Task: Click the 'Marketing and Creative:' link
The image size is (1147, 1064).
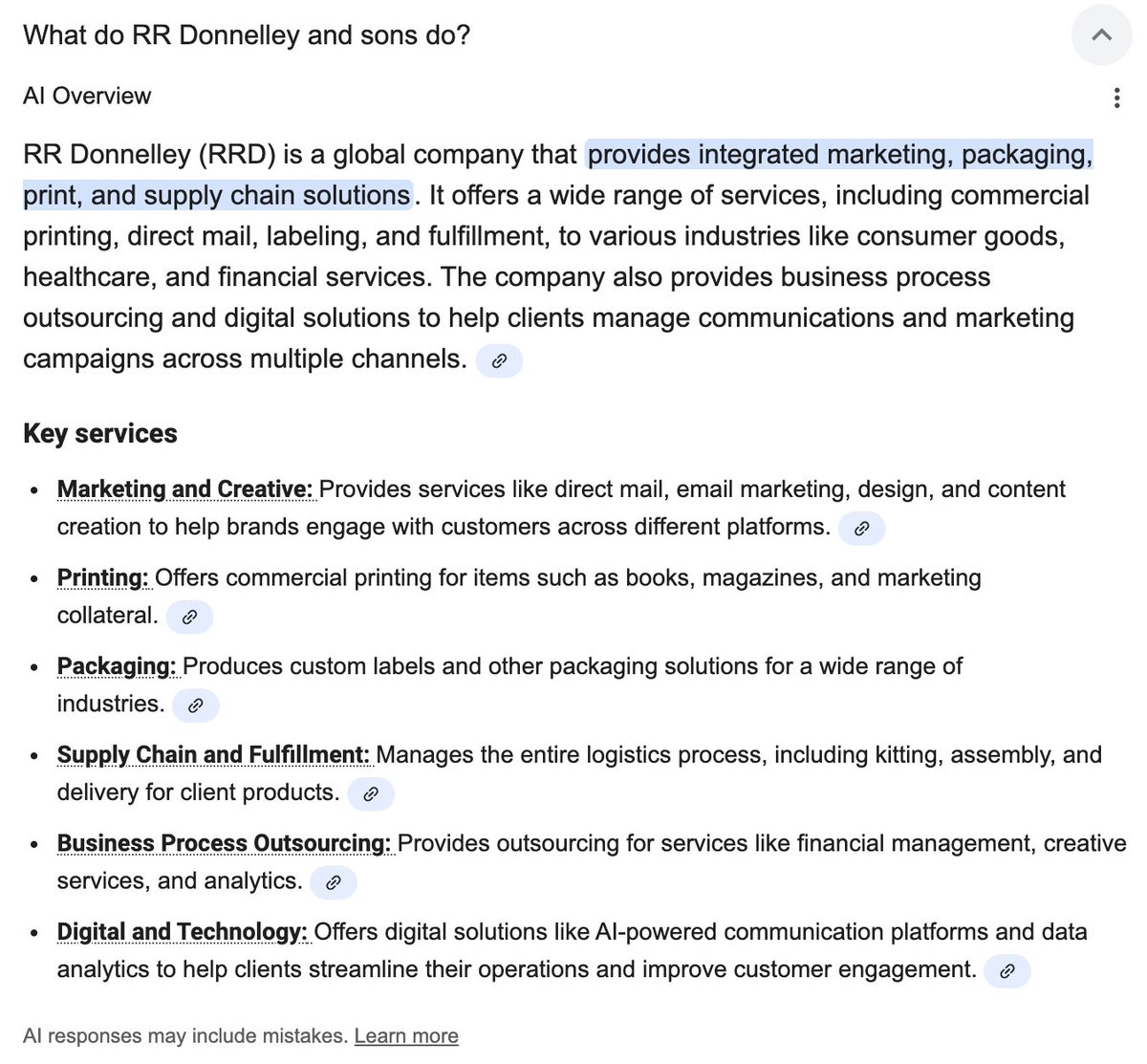Action: (x=185, y=489)
